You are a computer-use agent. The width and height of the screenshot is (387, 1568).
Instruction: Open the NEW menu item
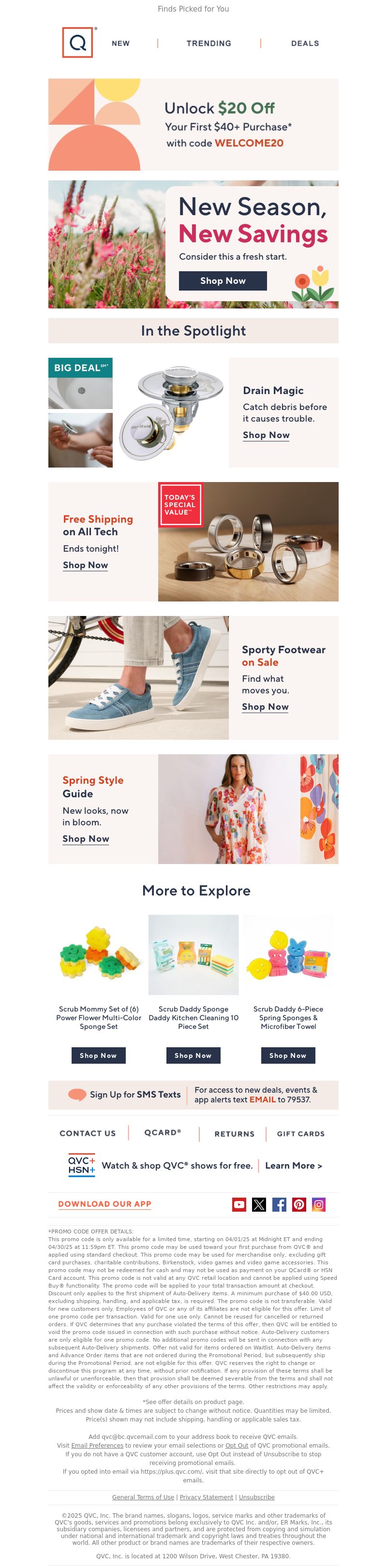(120, 43)
